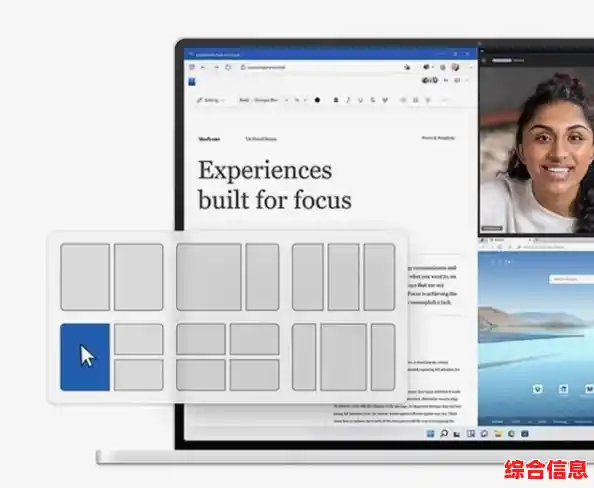Choose left zone of the equal two-column snap layout
The height and width of the screenshot is (488, 594).
(85, 277)
